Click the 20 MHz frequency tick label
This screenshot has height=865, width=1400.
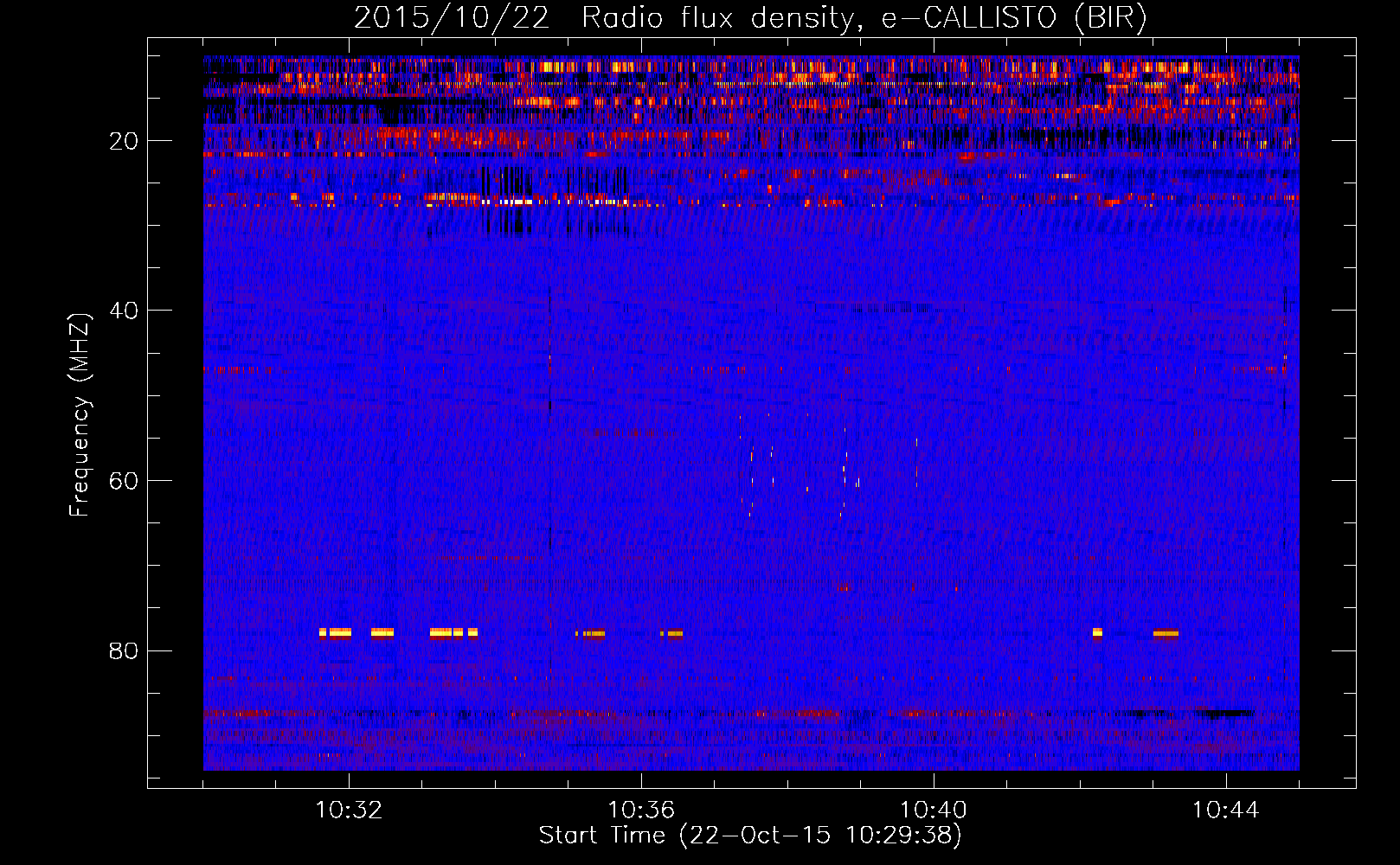[125, 141]
